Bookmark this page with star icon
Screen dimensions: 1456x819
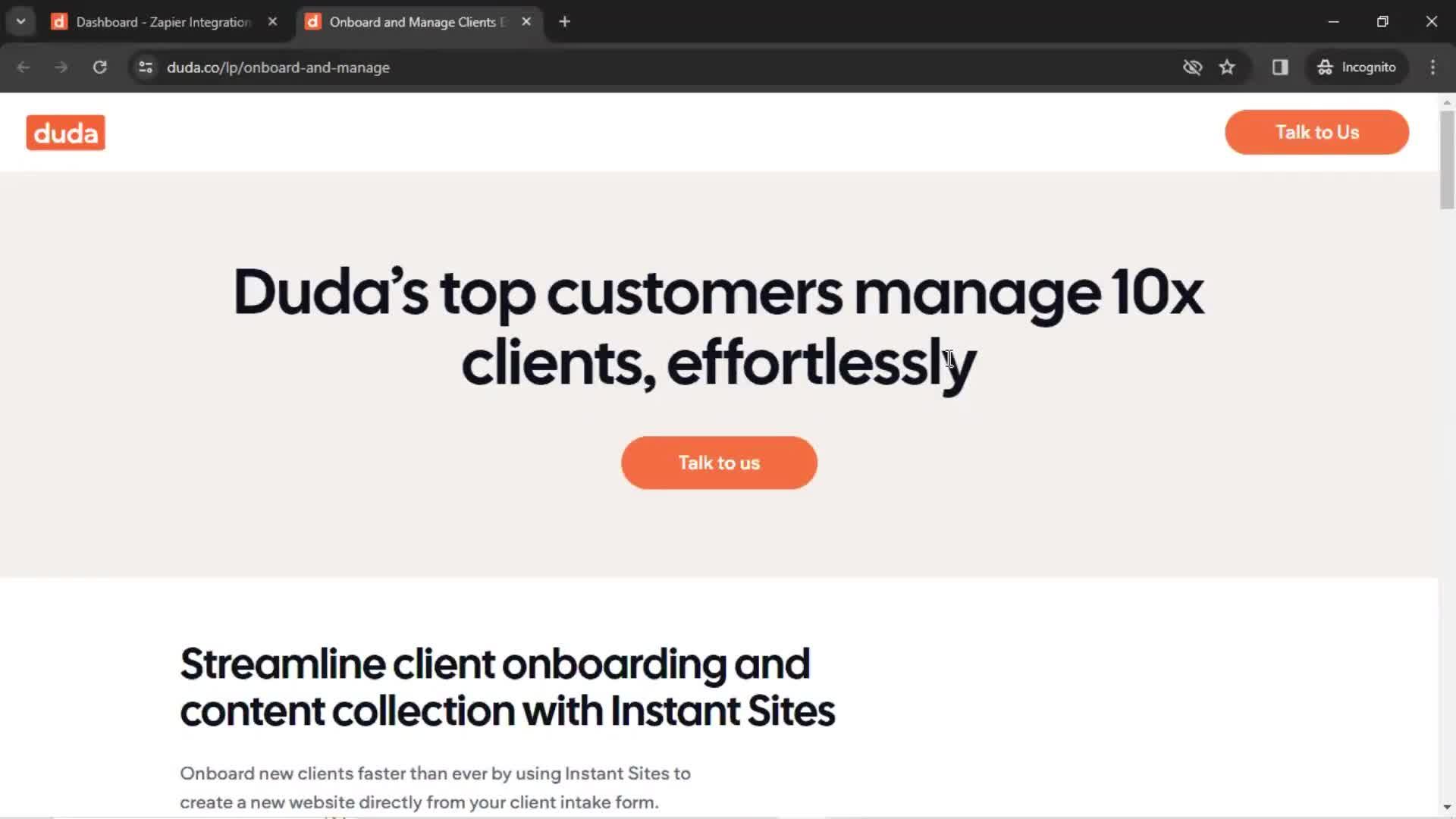(x=1227, y=67)
